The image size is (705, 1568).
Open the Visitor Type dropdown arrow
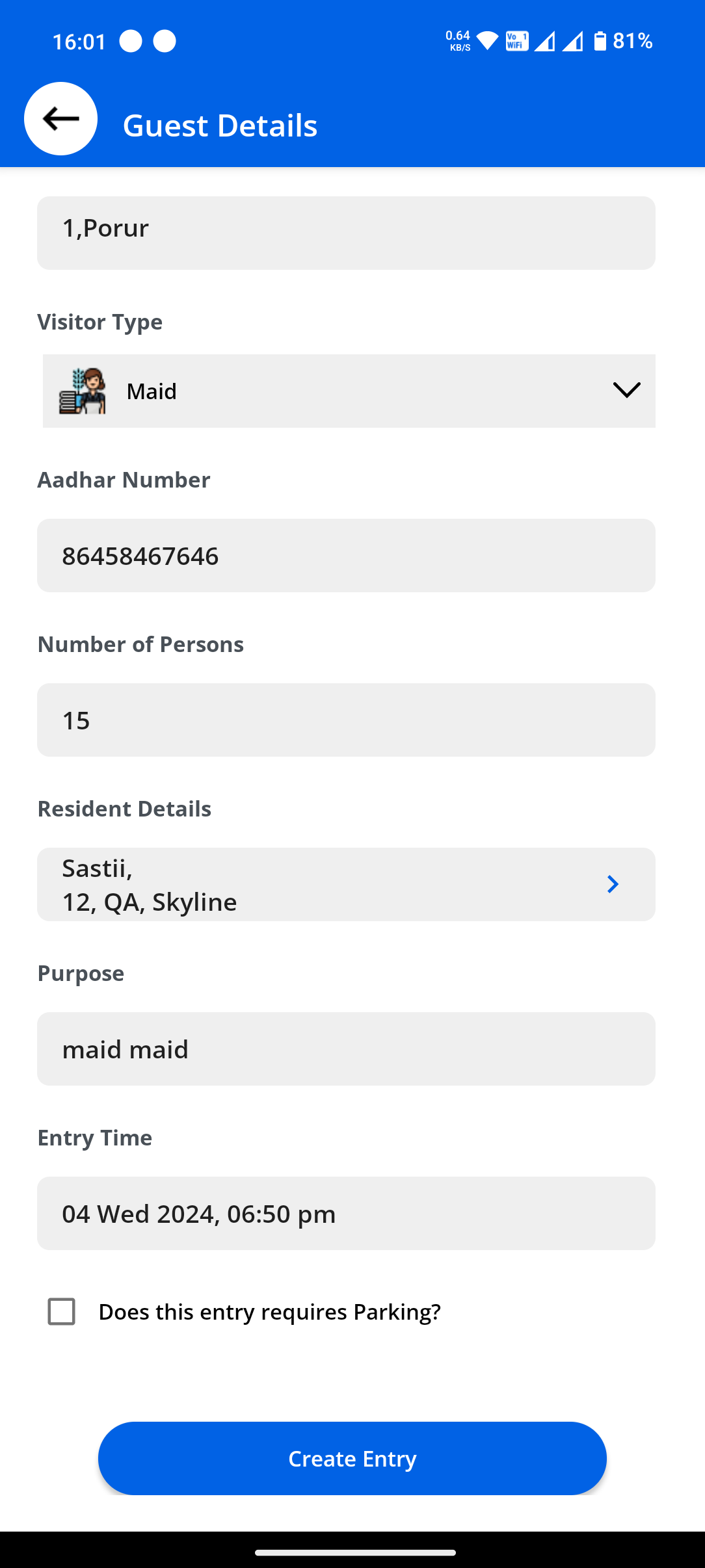(x=626, y=390)
